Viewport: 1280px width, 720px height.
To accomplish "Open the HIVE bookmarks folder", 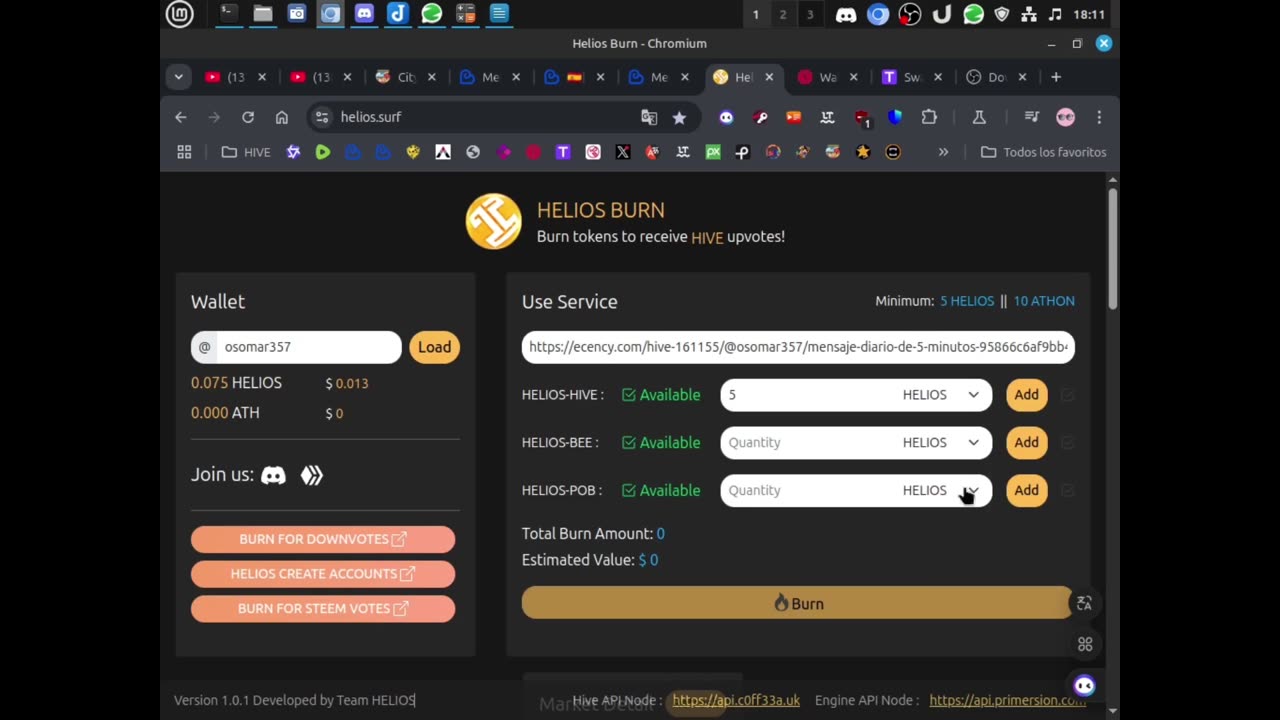I will [246, 152].
